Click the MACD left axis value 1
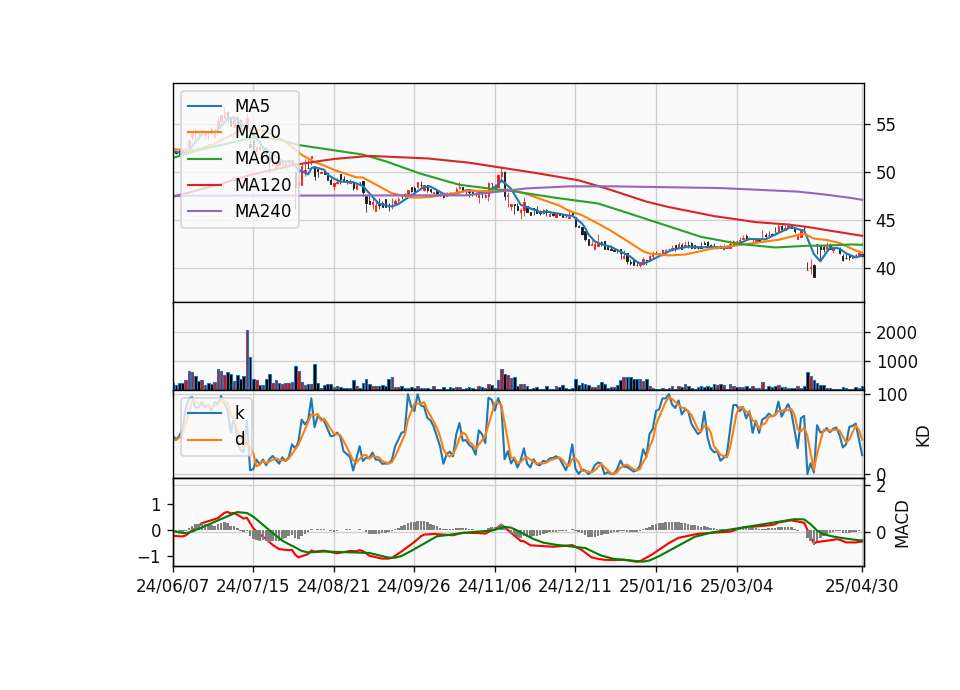 click(156, 505)
